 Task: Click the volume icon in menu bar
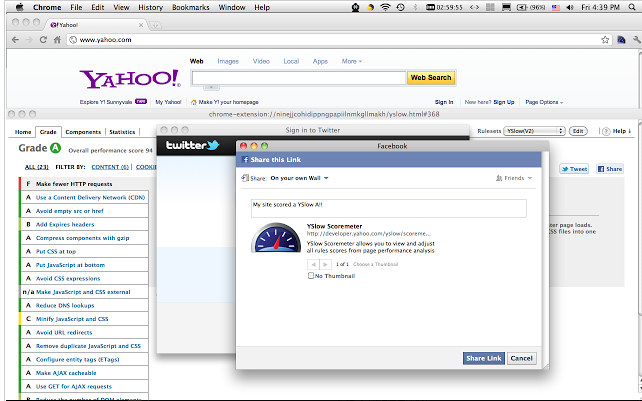click(570, 7)
